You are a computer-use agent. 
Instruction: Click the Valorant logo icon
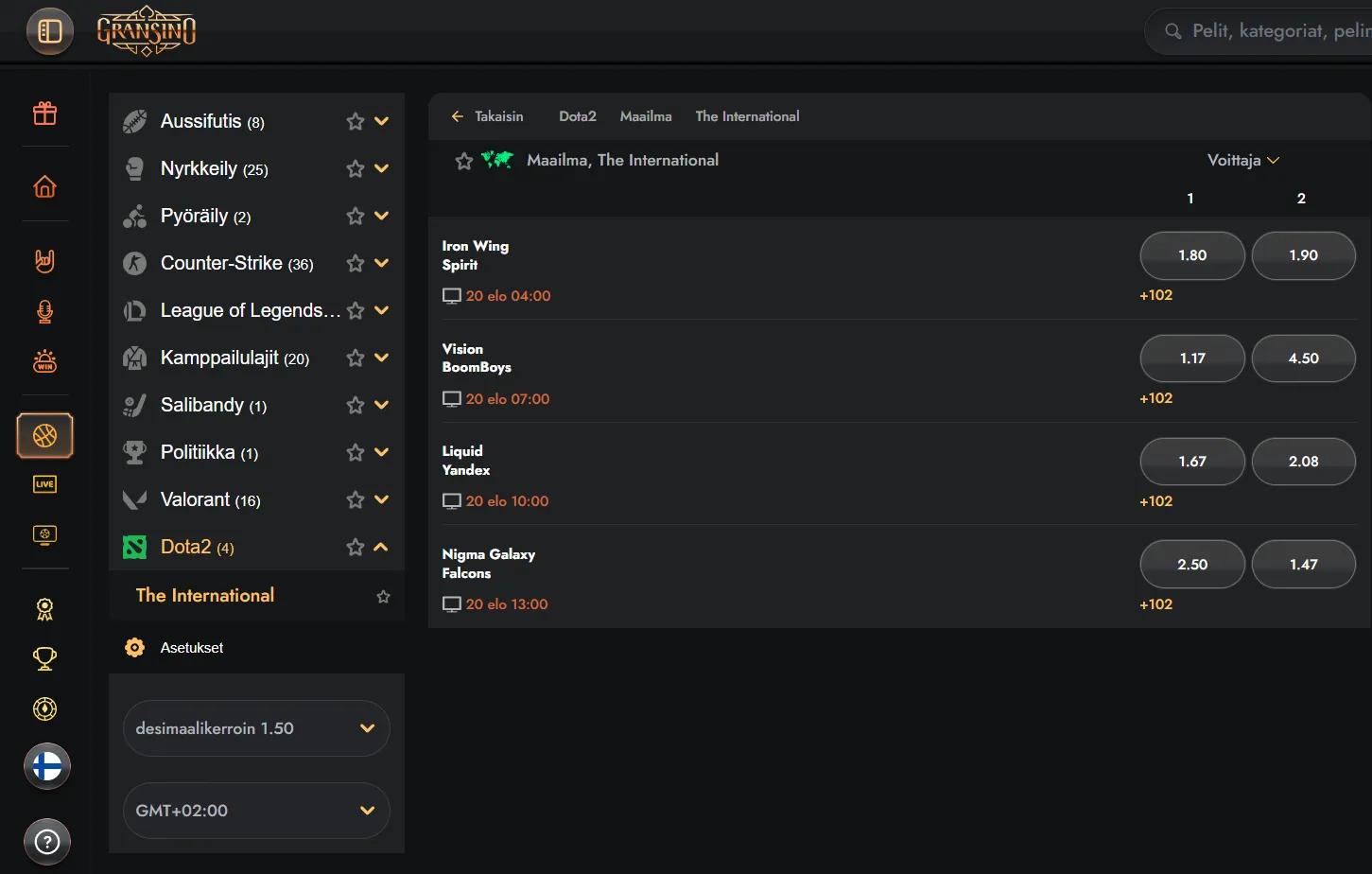(x=135, y=499)
